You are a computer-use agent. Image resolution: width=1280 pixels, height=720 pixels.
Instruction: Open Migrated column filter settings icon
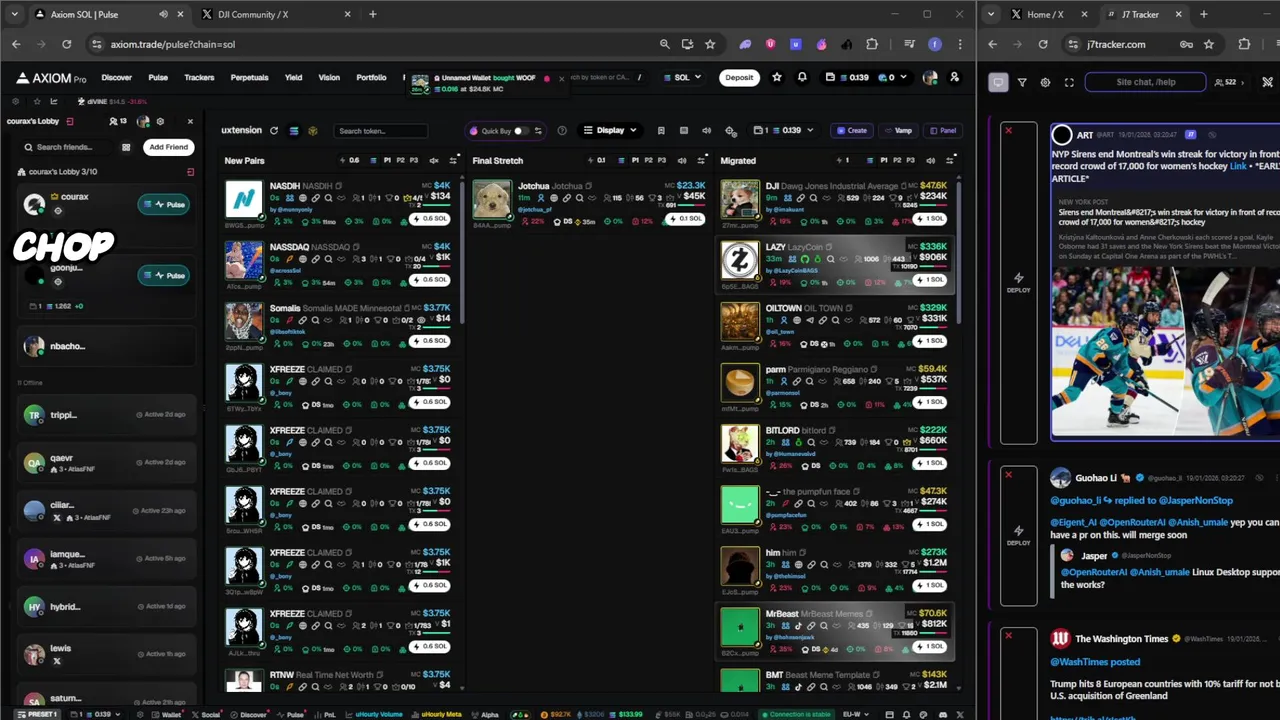pos(950,160)
